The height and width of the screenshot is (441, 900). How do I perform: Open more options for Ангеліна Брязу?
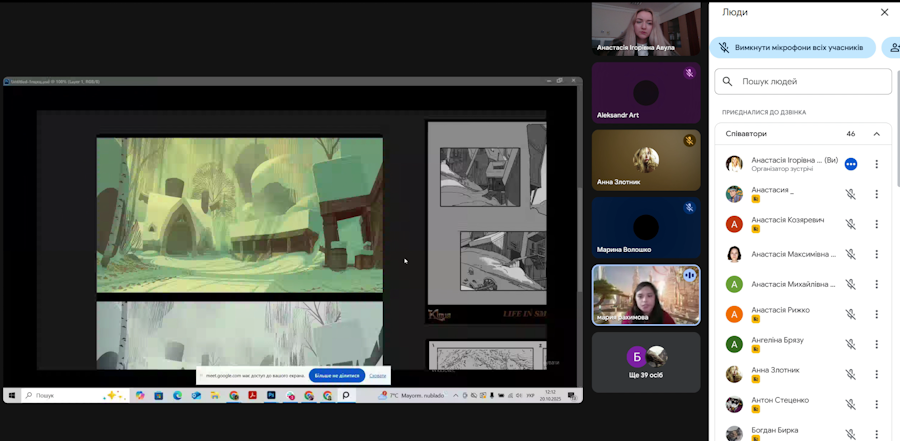876,344
